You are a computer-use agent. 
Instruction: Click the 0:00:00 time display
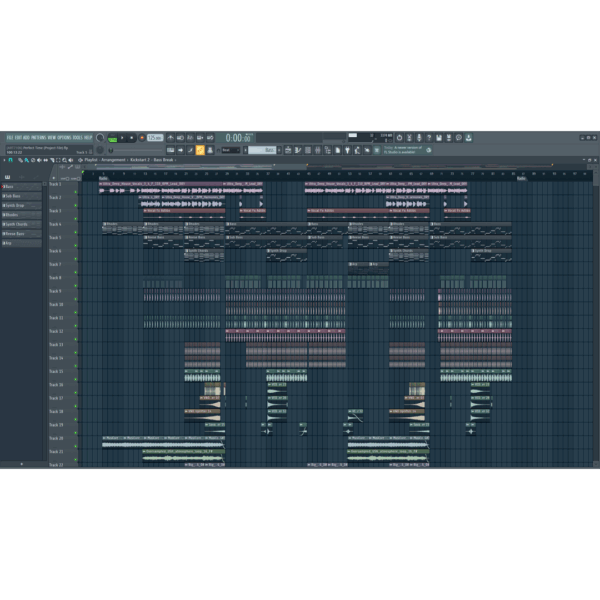click(x=238, y=138)
